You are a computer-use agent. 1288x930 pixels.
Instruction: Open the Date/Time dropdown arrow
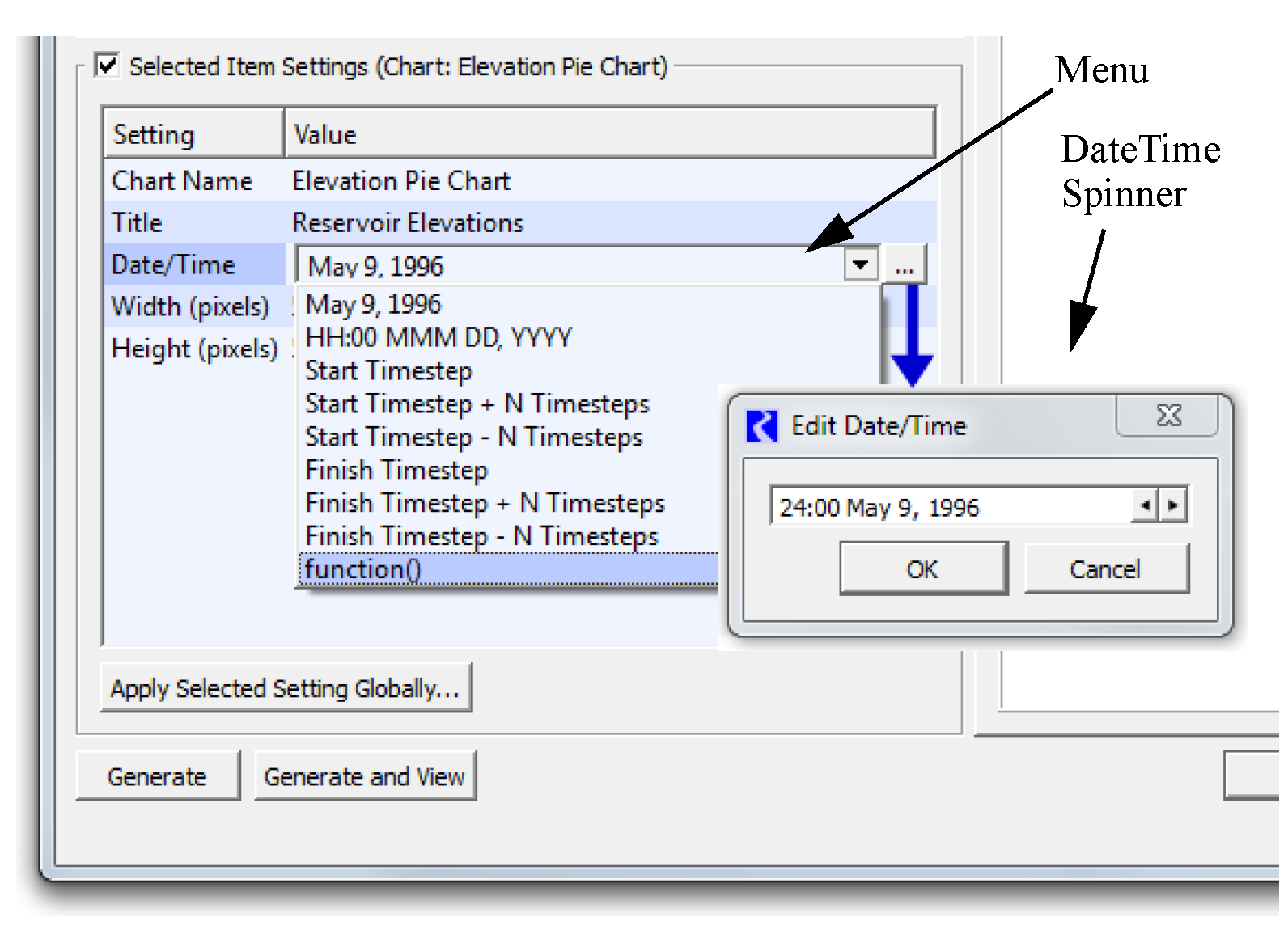pos(861,264)
